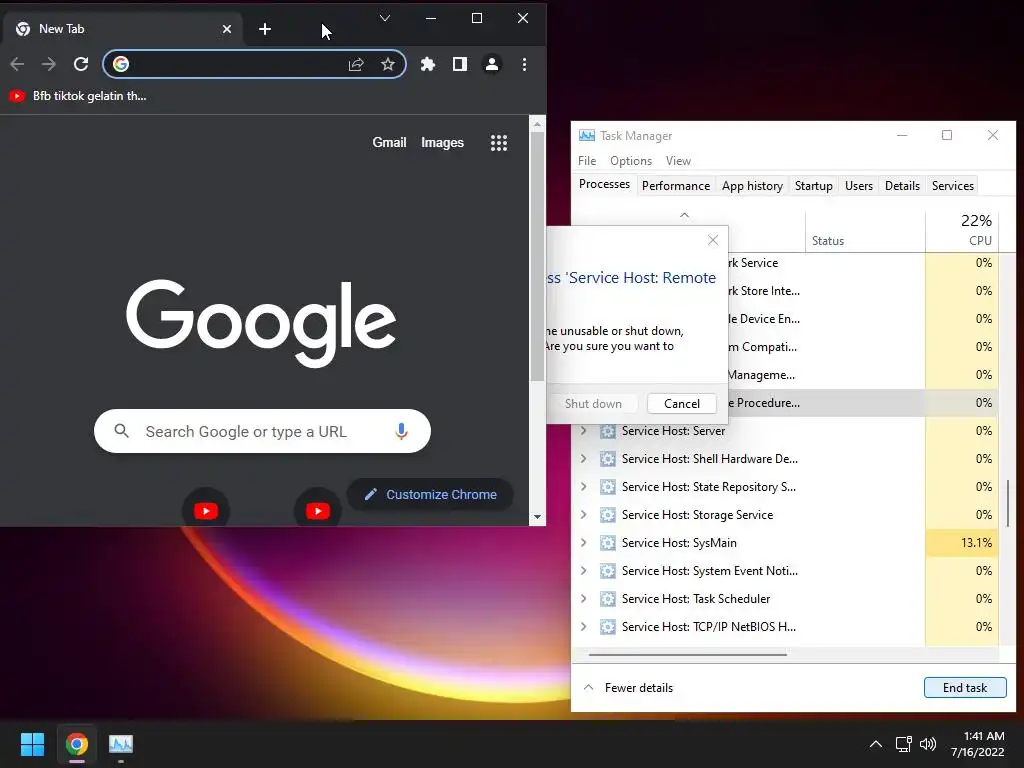1024x768 pixels.
Task: Switch to the App history tab
Action: pos(752,185)
